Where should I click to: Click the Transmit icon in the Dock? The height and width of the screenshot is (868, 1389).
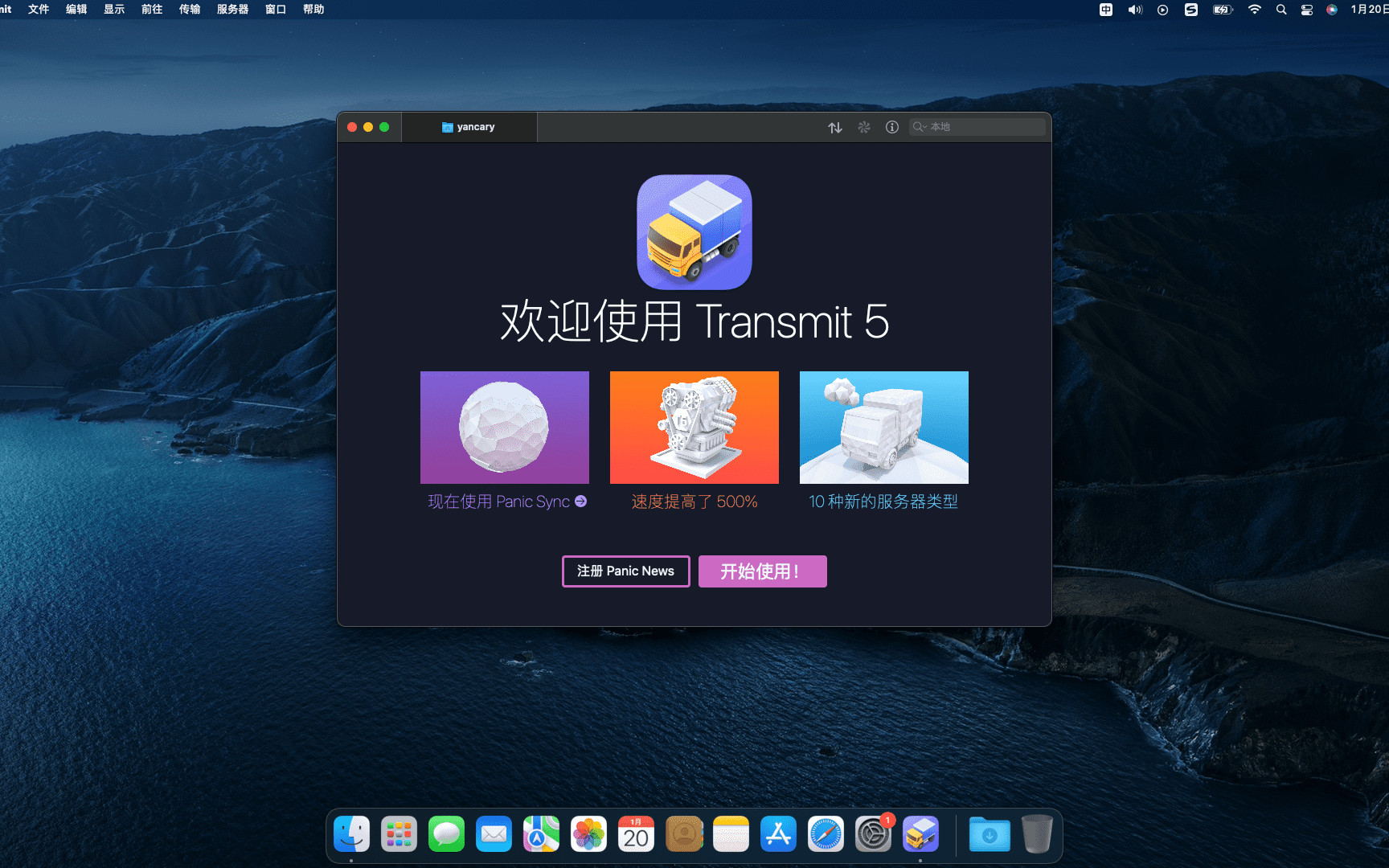pyautogui.click(x=920, y=834)
